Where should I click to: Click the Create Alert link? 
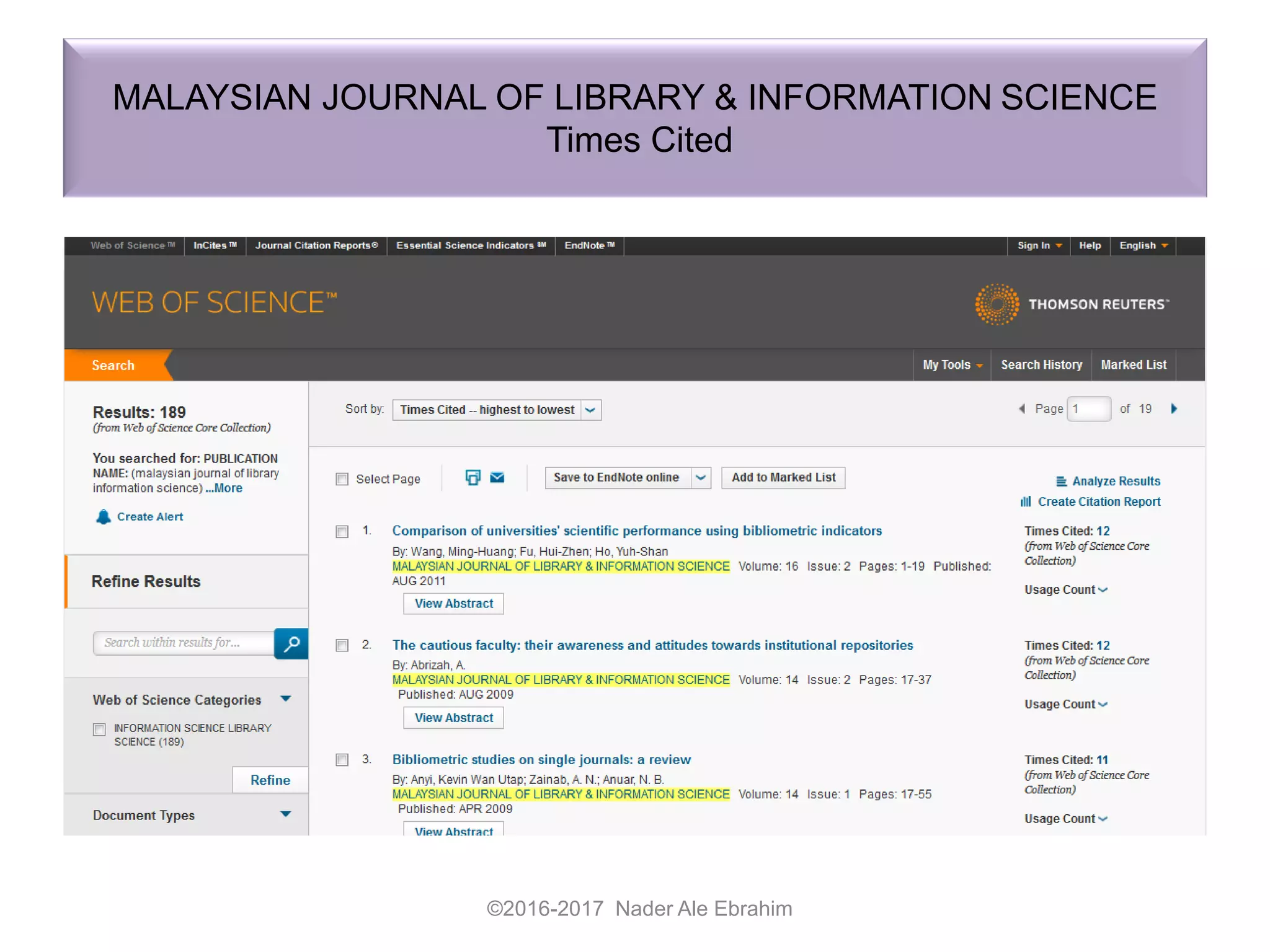pyautogui.click(x=150, y=517)
